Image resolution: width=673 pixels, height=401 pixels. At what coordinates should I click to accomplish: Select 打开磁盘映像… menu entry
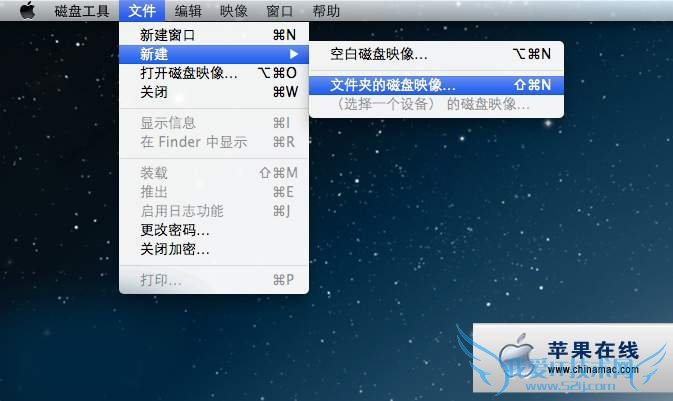214,73
